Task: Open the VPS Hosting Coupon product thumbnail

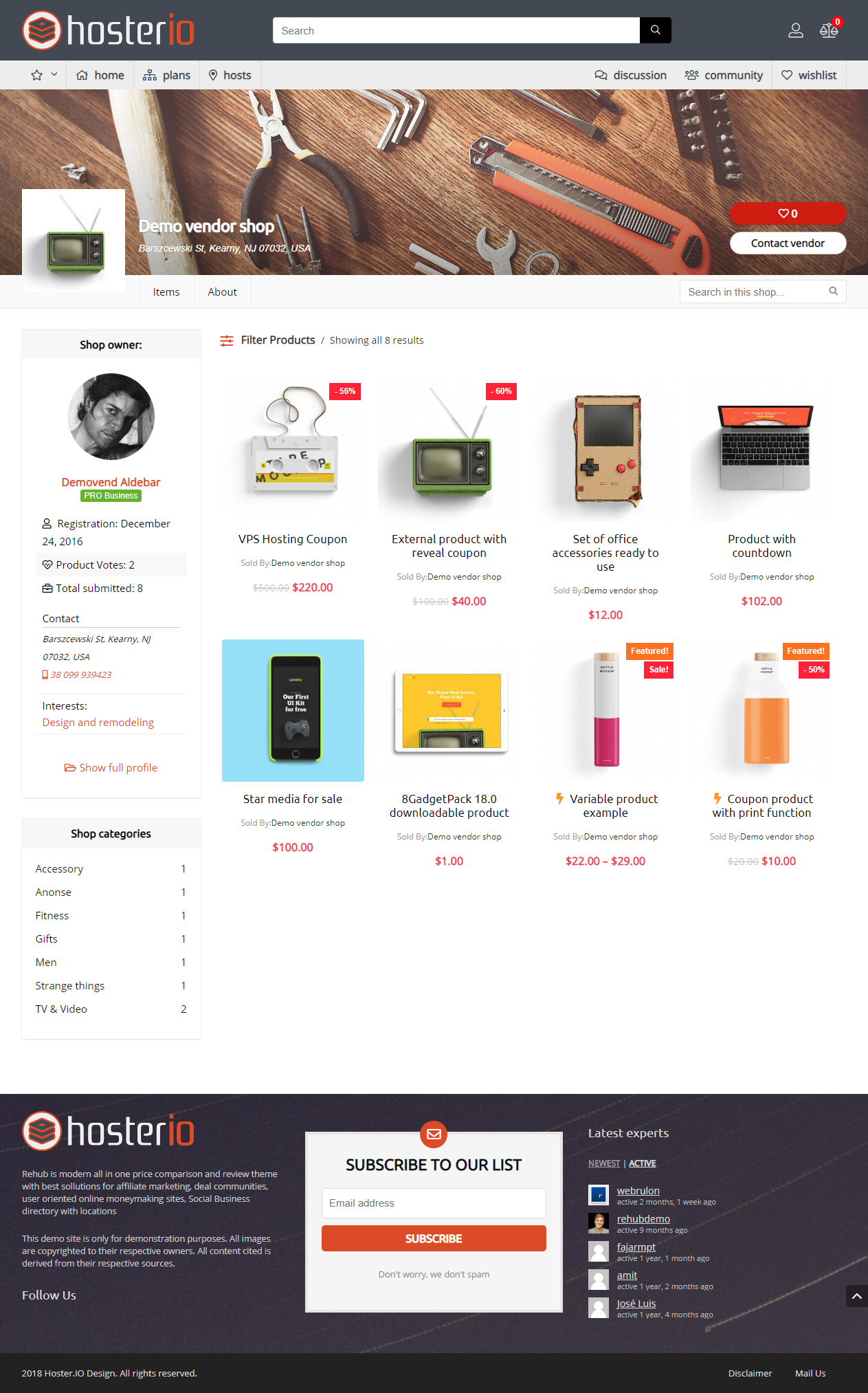Action: (293, 450)
